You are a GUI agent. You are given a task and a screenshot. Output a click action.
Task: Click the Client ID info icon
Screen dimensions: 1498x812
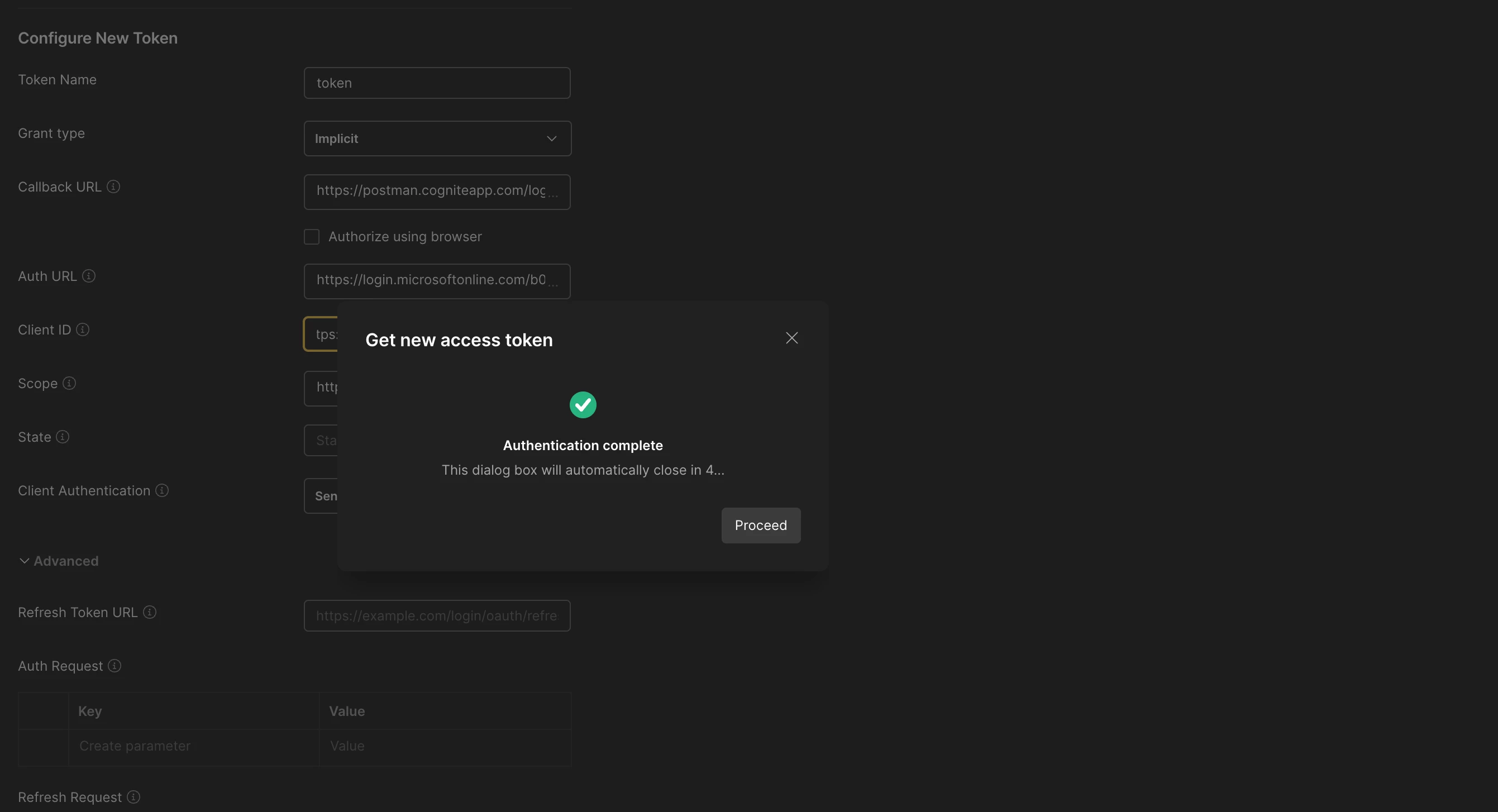click(83, 329)
